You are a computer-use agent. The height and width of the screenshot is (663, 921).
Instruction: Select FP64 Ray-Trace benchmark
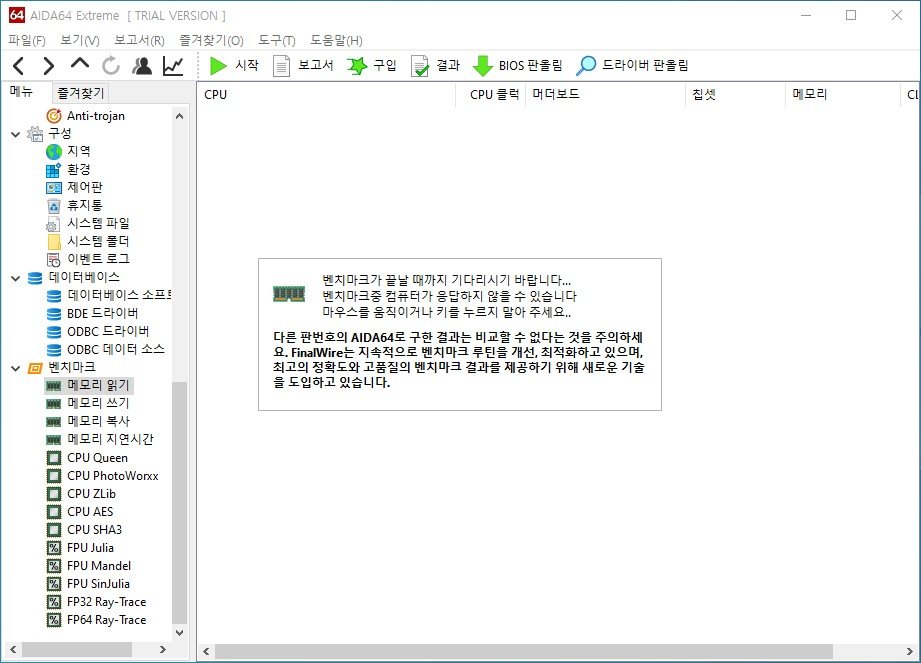[x=97, y=620]
